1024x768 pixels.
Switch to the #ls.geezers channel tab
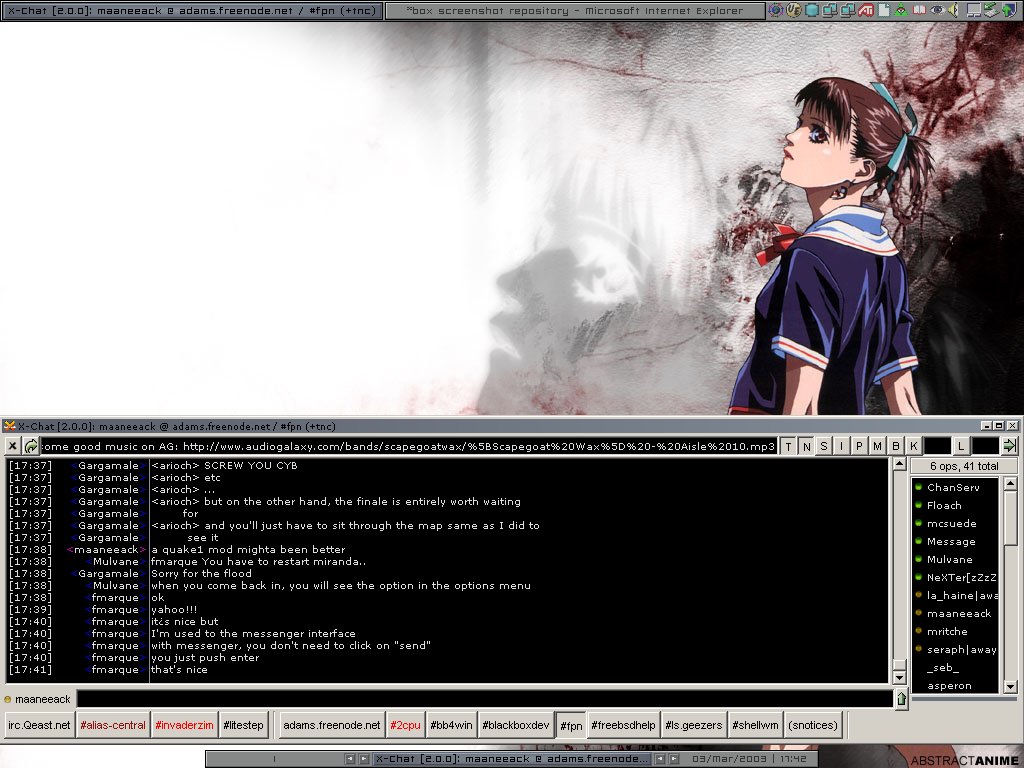point(694,725)
